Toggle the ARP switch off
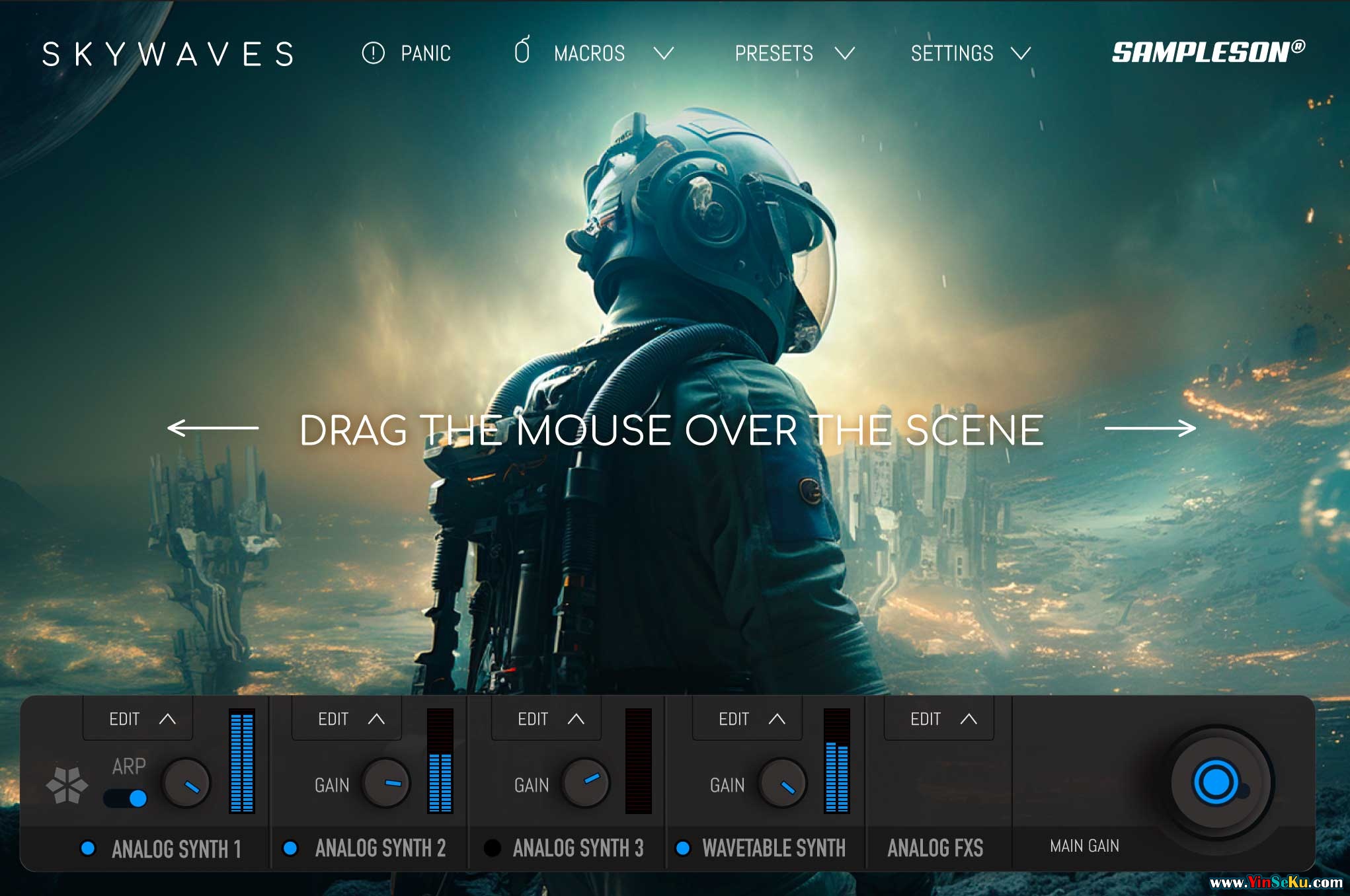The image size is (1350, 896). point(126,798)
